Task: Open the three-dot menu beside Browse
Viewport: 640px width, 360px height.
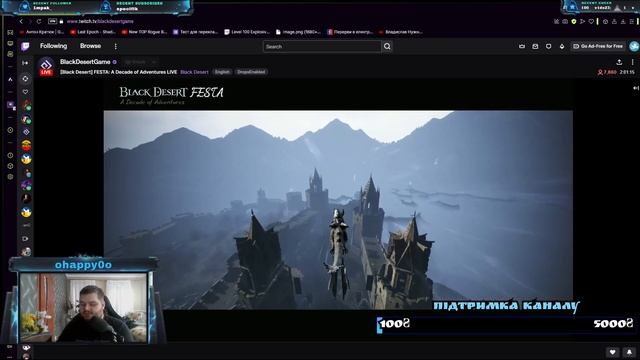Action: (x=116, y=47)
